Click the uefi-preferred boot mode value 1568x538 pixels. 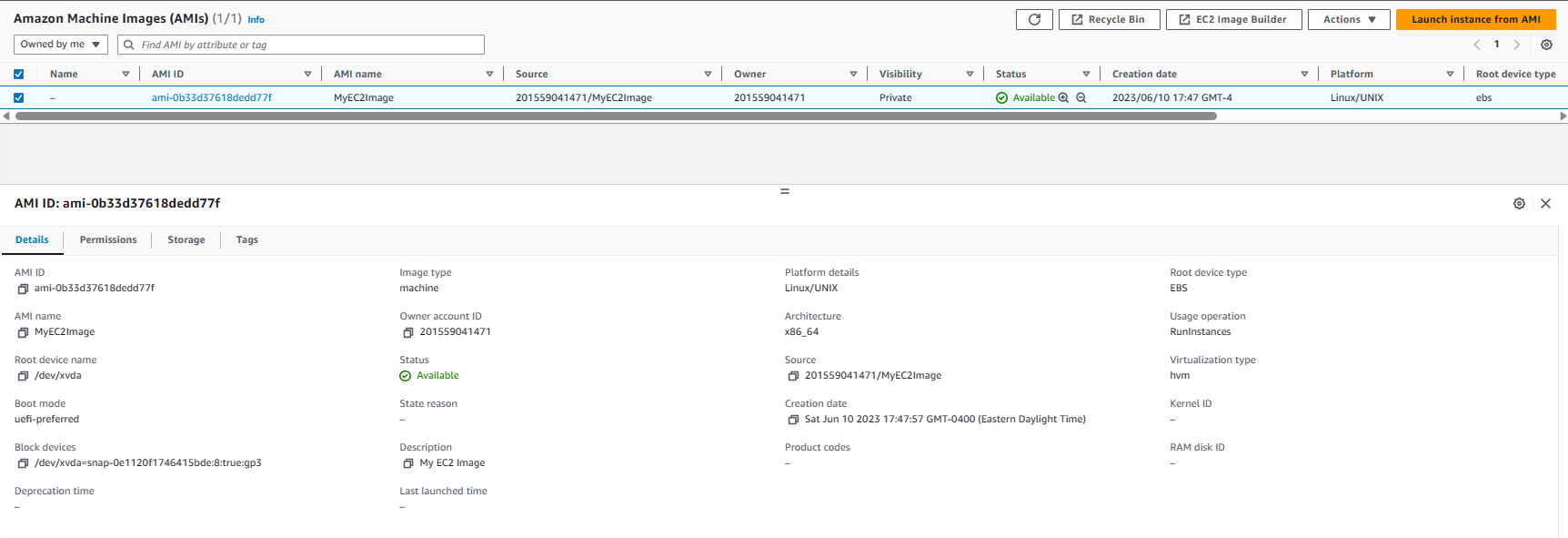(x=46, y=420)
